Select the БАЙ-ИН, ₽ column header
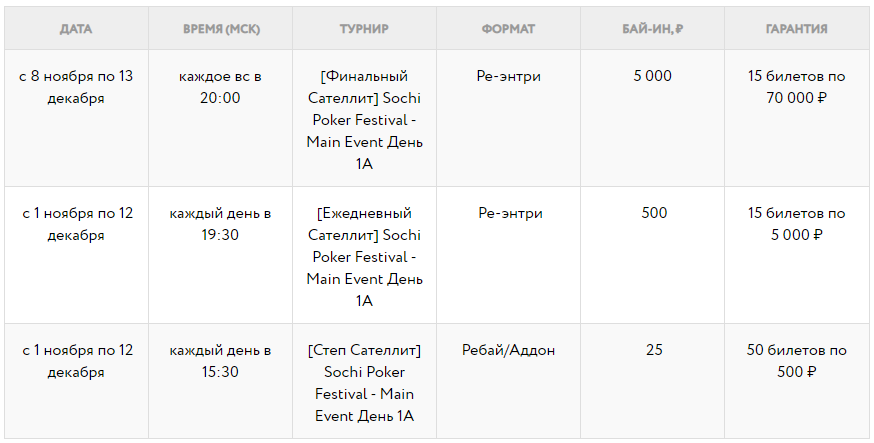The height and width of the screenshot is (443, 874). pyautogui.click(x=652, y=29)
